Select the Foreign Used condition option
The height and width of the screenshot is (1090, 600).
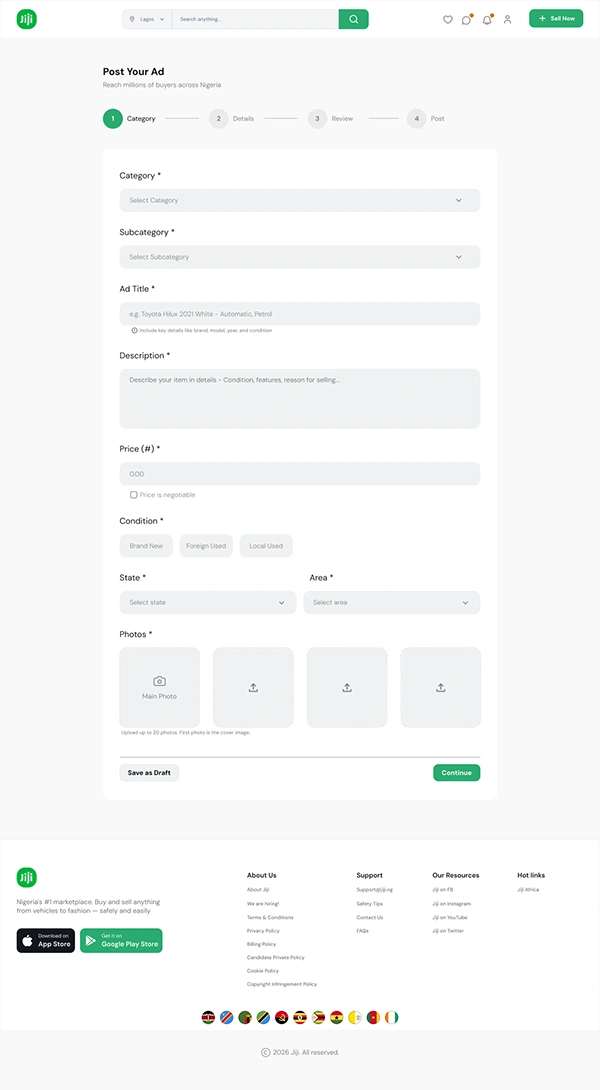(206, 546)
